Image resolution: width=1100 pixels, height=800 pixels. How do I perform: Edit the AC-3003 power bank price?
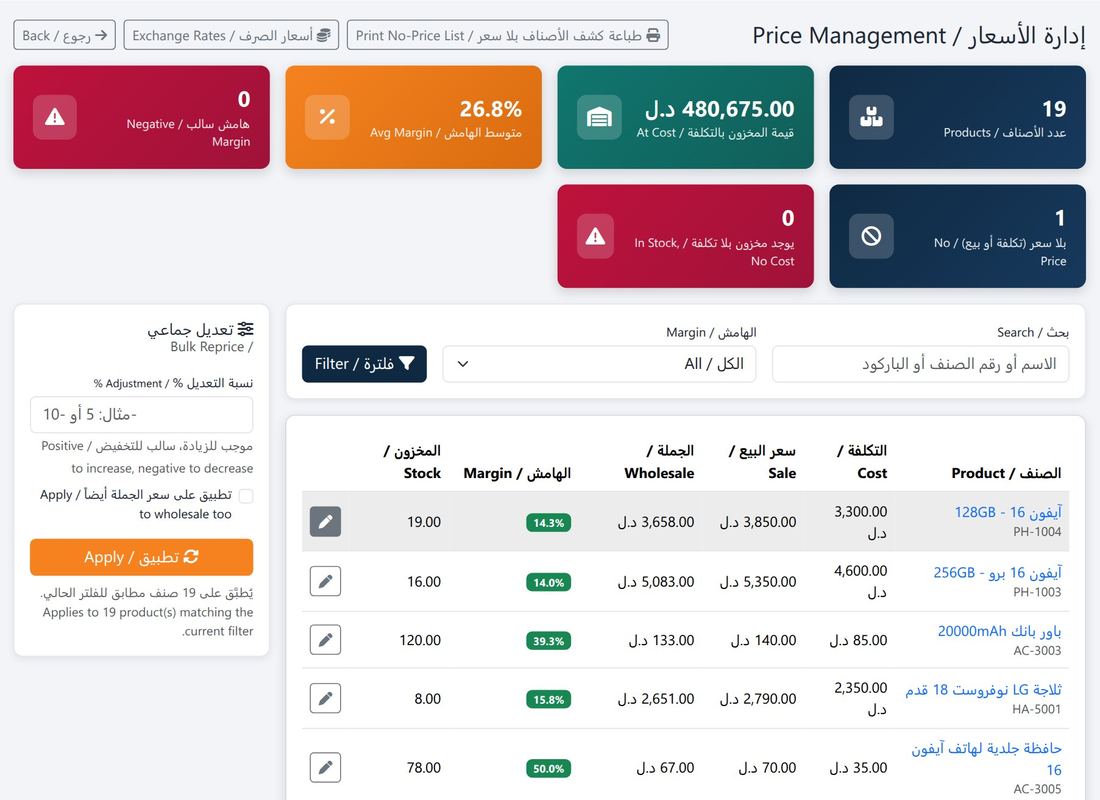tap(326, 640)
